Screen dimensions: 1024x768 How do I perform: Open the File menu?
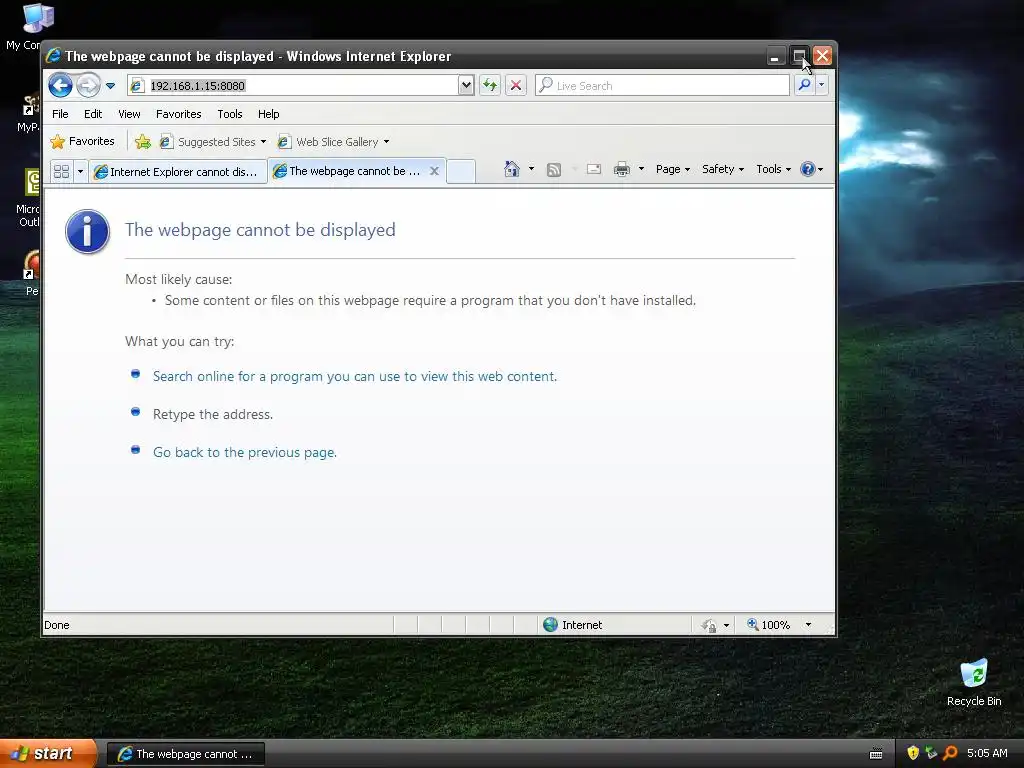[60, 114]
